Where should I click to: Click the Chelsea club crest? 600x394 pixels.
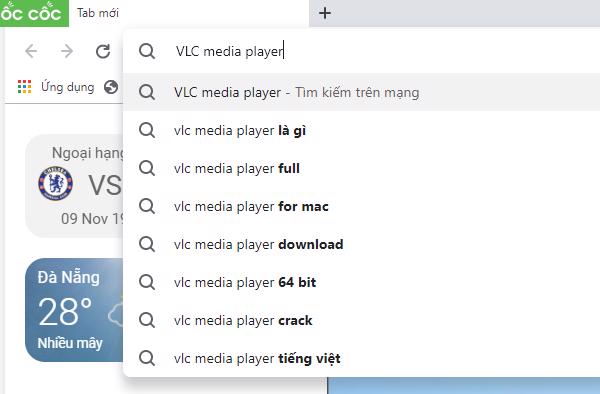55,183
